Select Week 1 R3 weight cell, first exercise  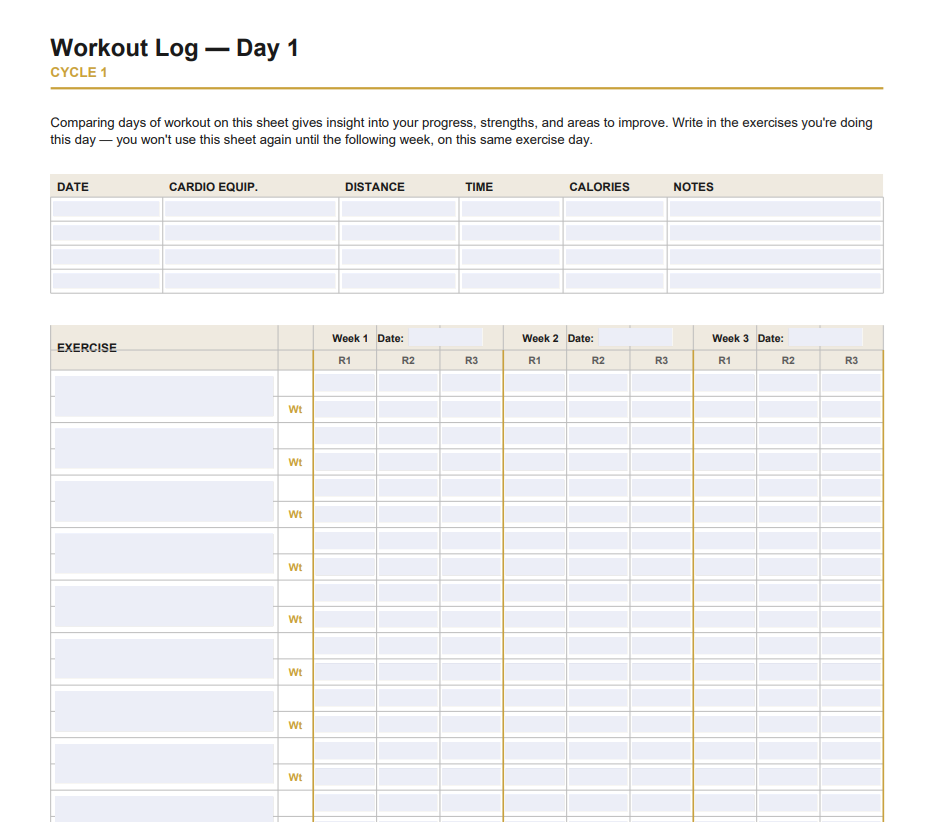pyautogui.click(x=471, y=409)
